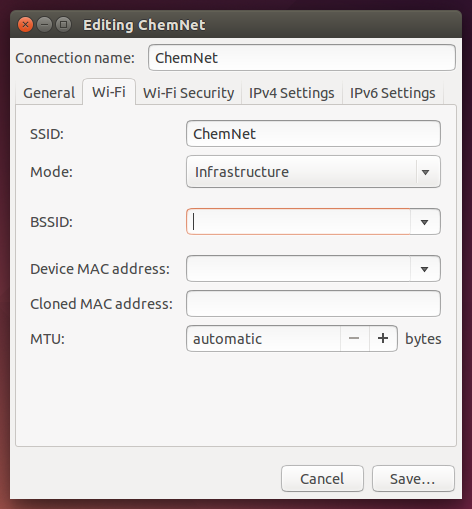Click the Save… button
Image resolution: width=472 pixels, height=509 pixels.
pyautogui.click(x=413, y=479)
